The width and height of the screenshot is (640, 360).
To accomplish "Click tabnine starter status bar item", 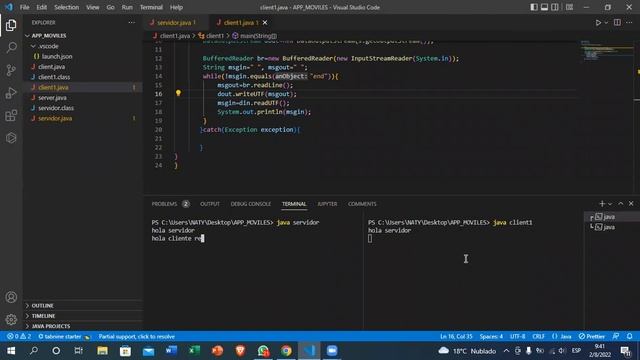I will [64, 336].
